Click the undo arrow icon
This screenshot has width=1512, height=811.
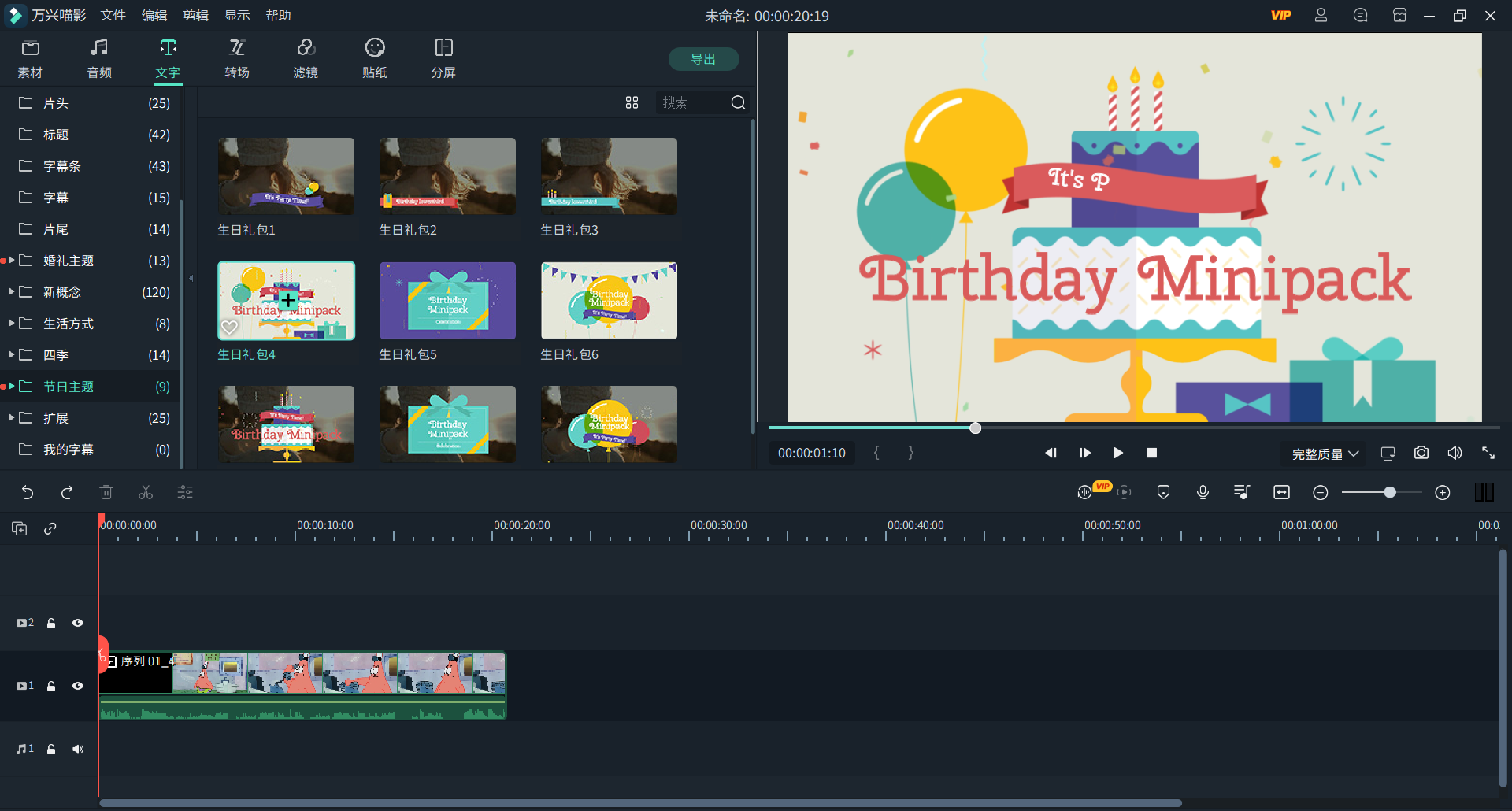(x=28, y=492)
